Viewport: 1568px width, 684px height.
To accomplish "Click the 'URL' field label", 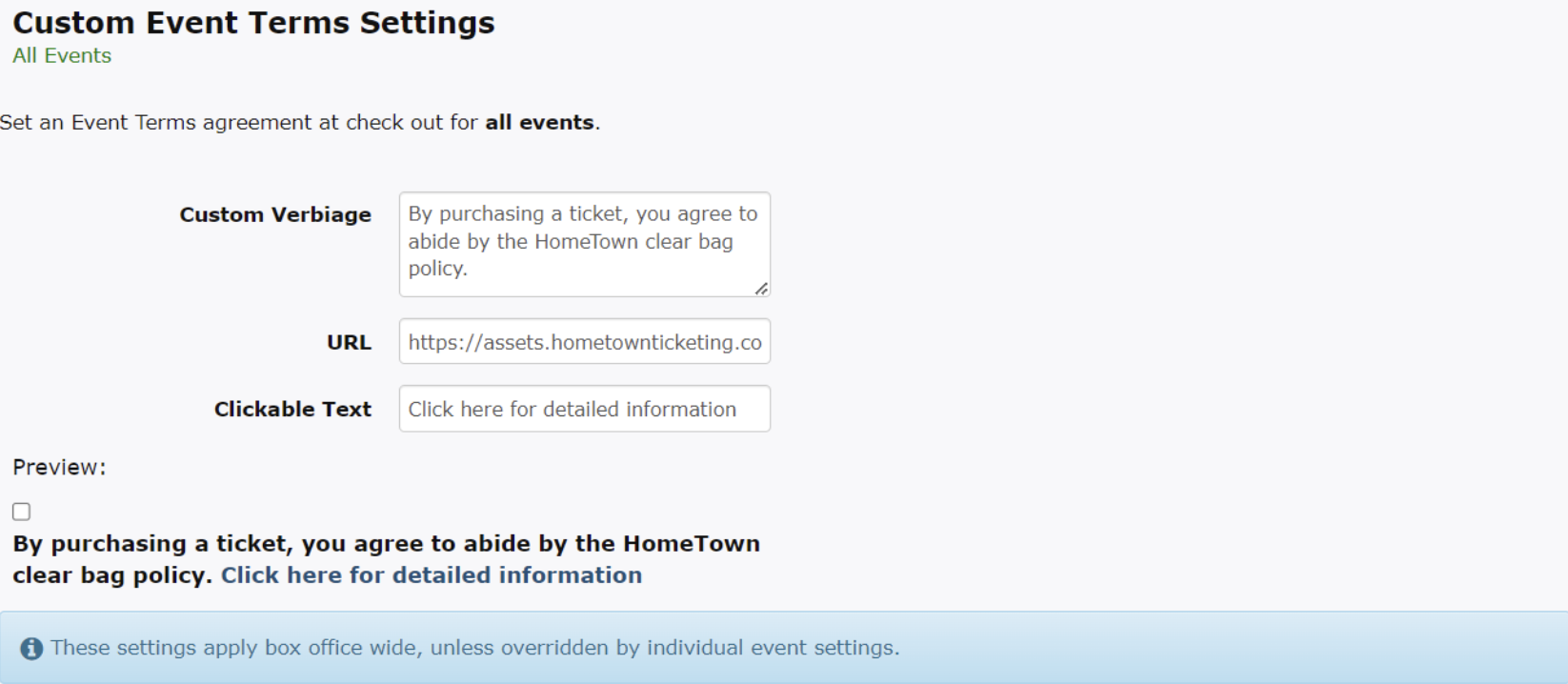I will (349, 343).
